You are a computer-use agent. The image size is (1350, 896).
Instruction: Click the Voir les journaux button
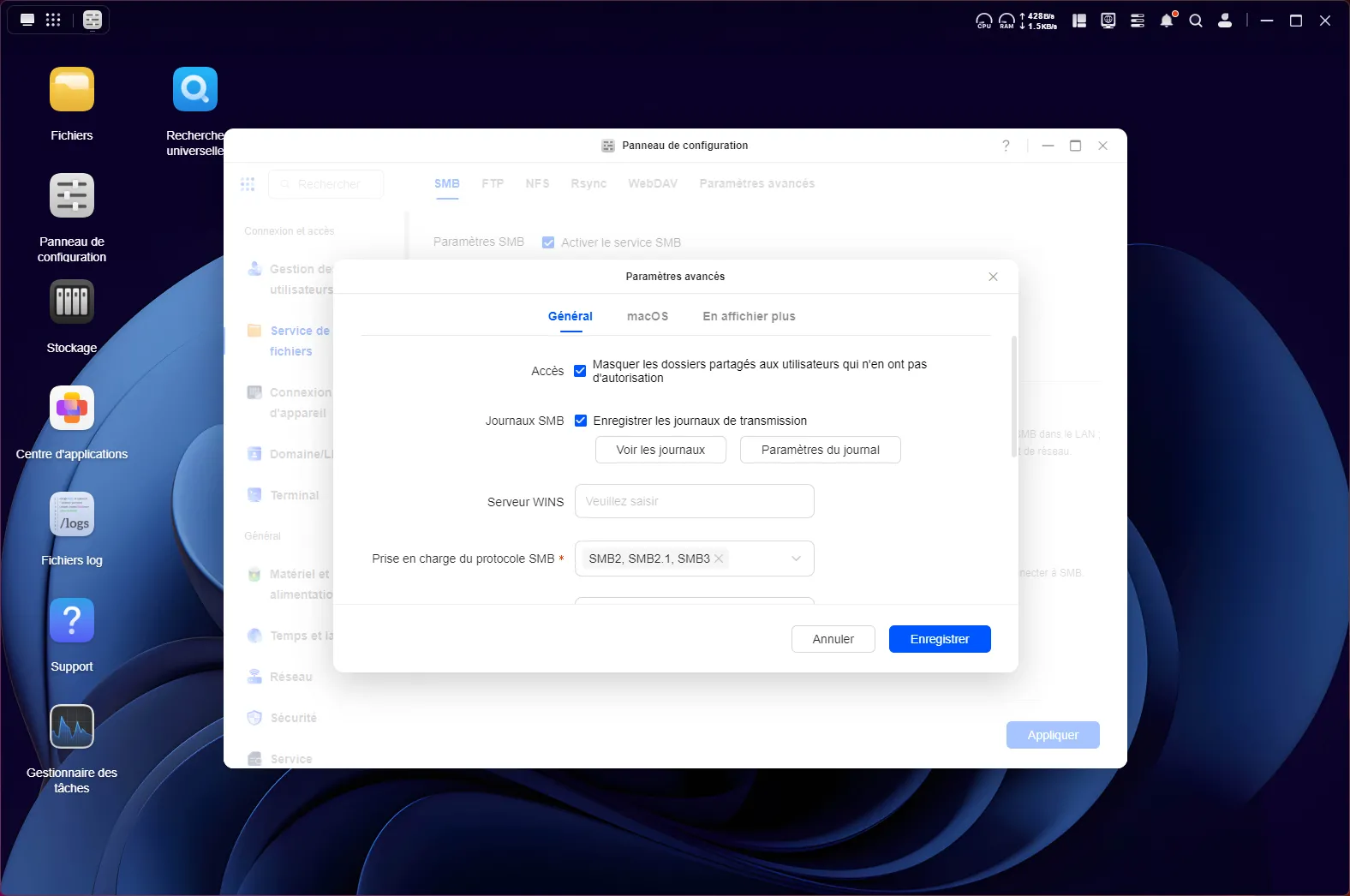(x=660, y=450)
